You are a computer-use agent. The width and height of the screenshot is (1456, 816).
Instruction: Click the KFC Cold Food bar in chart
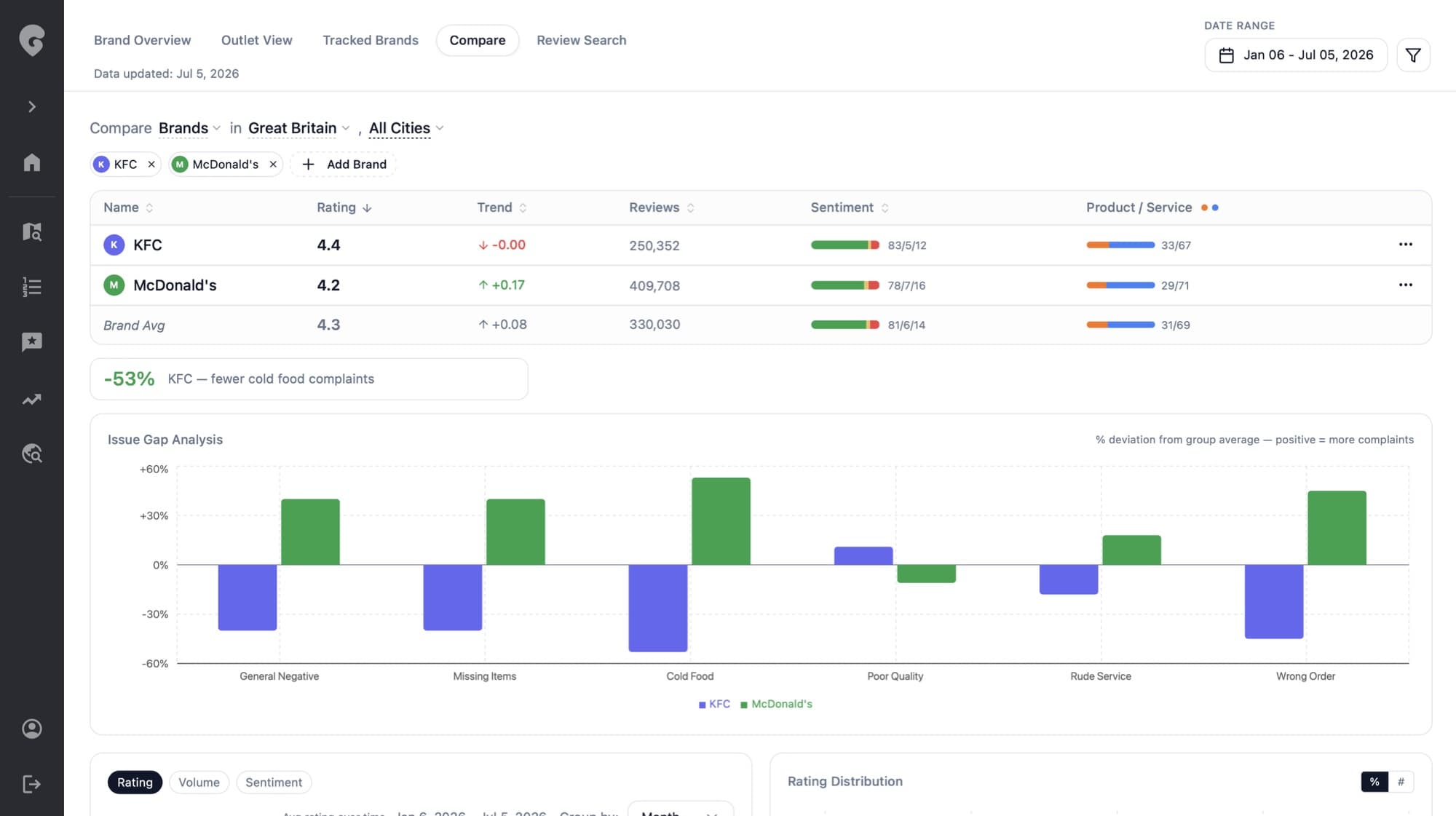658,608
